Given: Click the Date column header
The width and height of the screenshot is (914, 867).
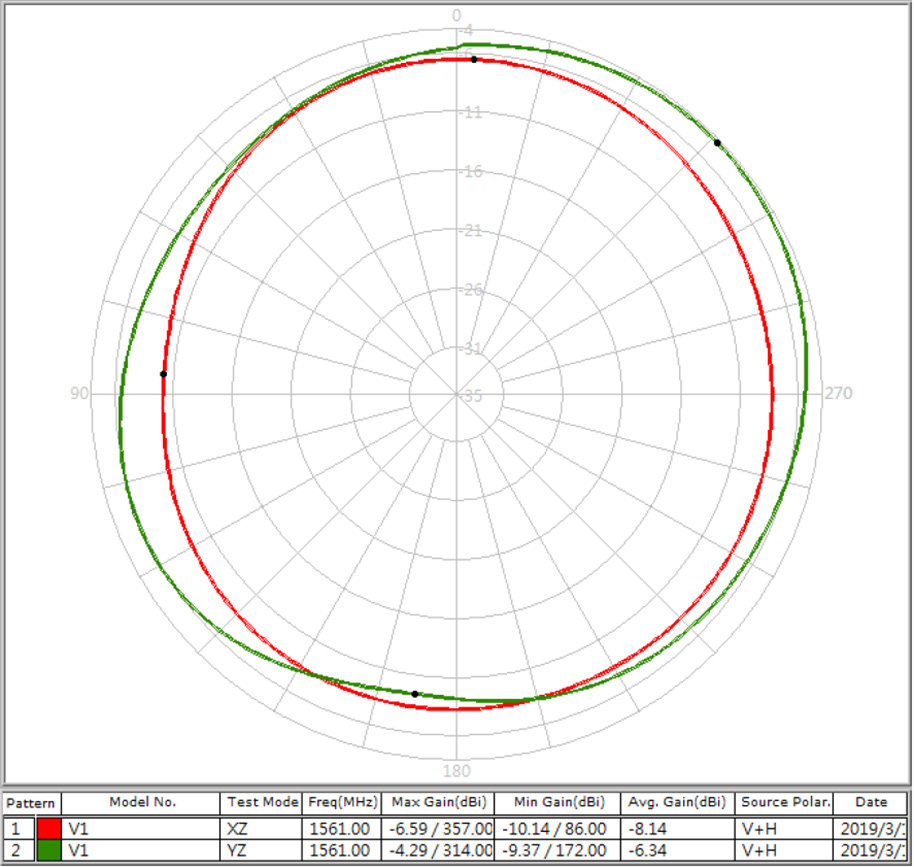Looking at the screenshot, I should 871,802.
